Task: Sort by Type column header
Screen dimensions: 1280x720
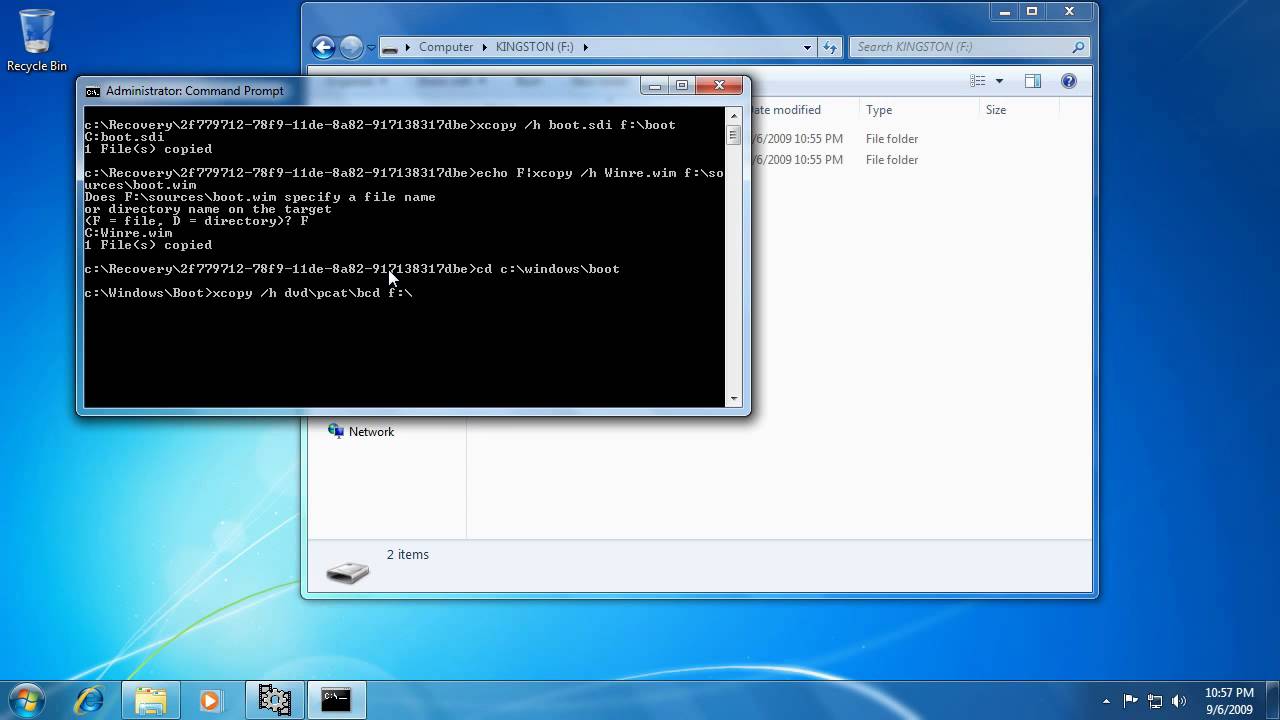Action: point(879,110)
